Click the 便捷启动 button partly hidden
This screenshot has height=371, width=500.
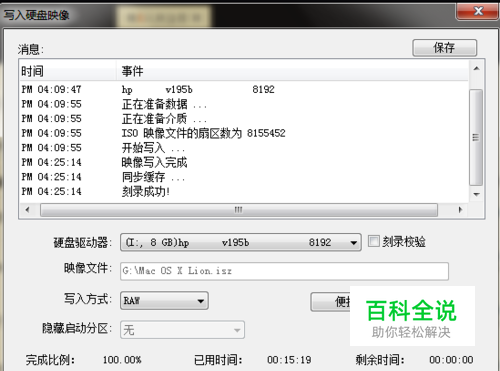[x=330, y=302]
